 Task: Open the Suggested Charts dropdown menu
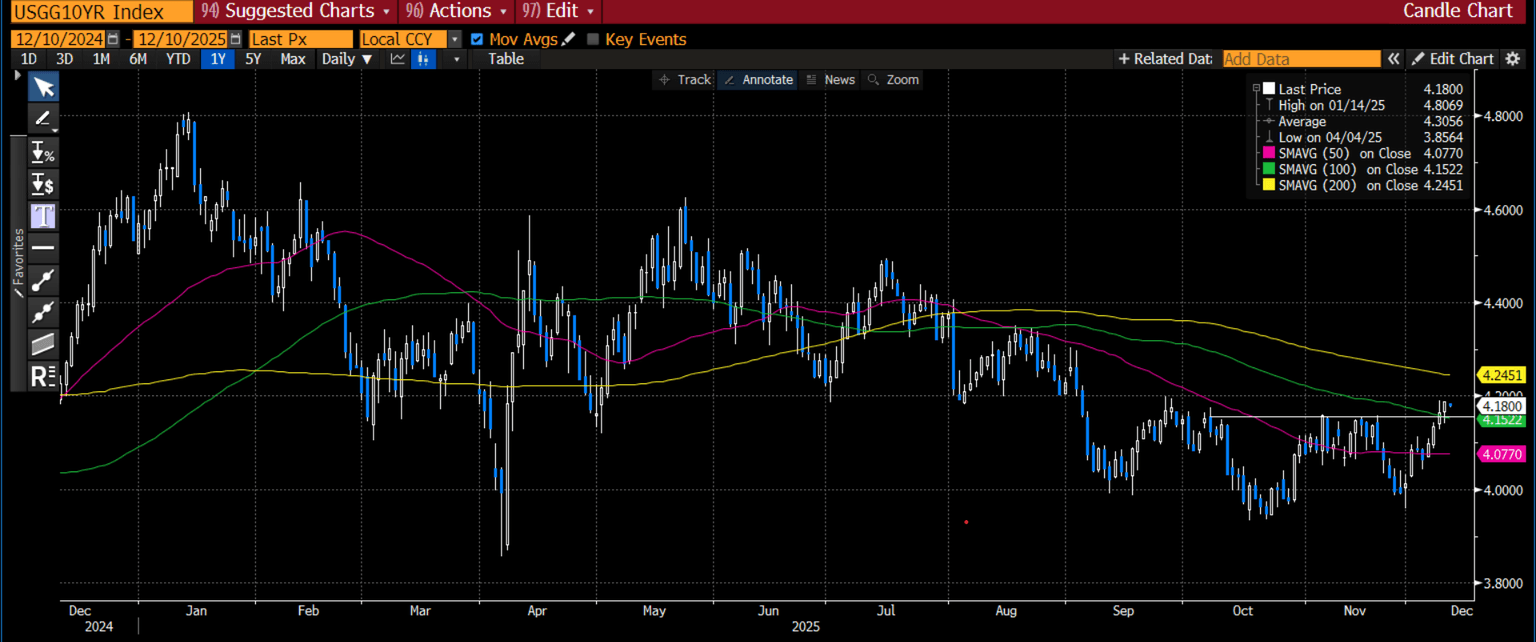click(x=298, y=11)
